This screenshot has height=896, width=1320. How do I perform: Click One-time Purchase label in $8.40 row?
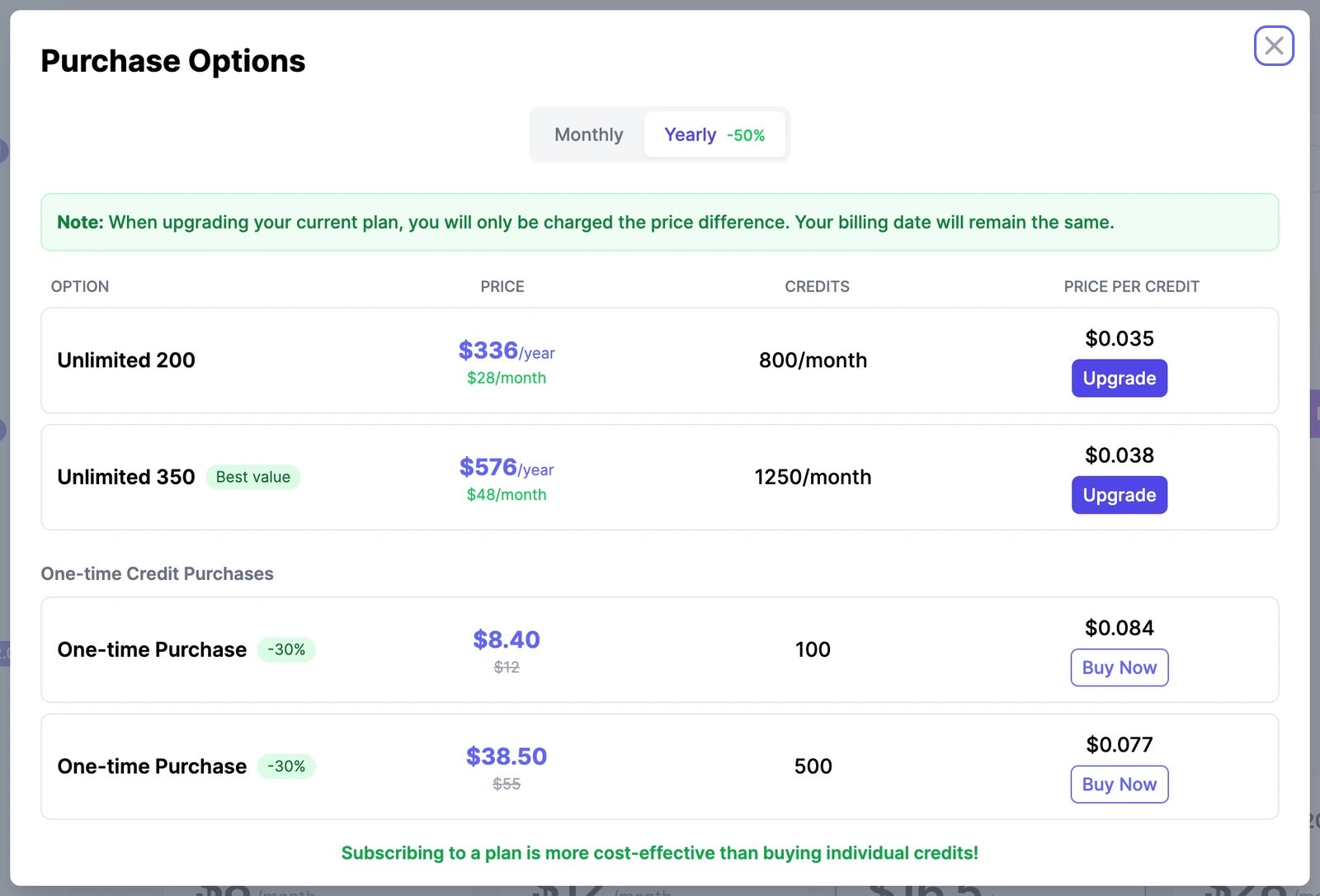click(x=152, y=650)
